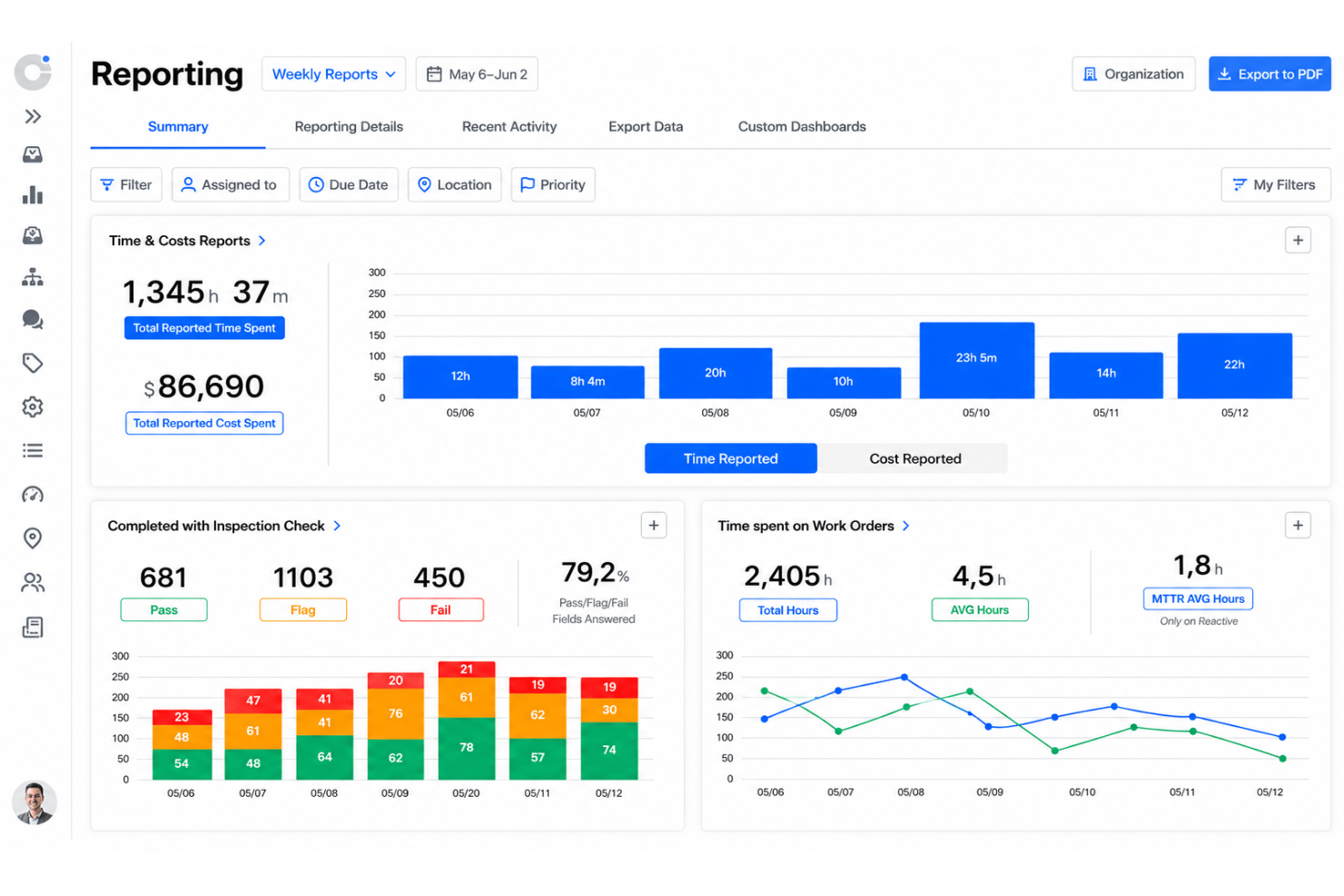Open the bar chart reporting sidebar icon

click(33, 194)
